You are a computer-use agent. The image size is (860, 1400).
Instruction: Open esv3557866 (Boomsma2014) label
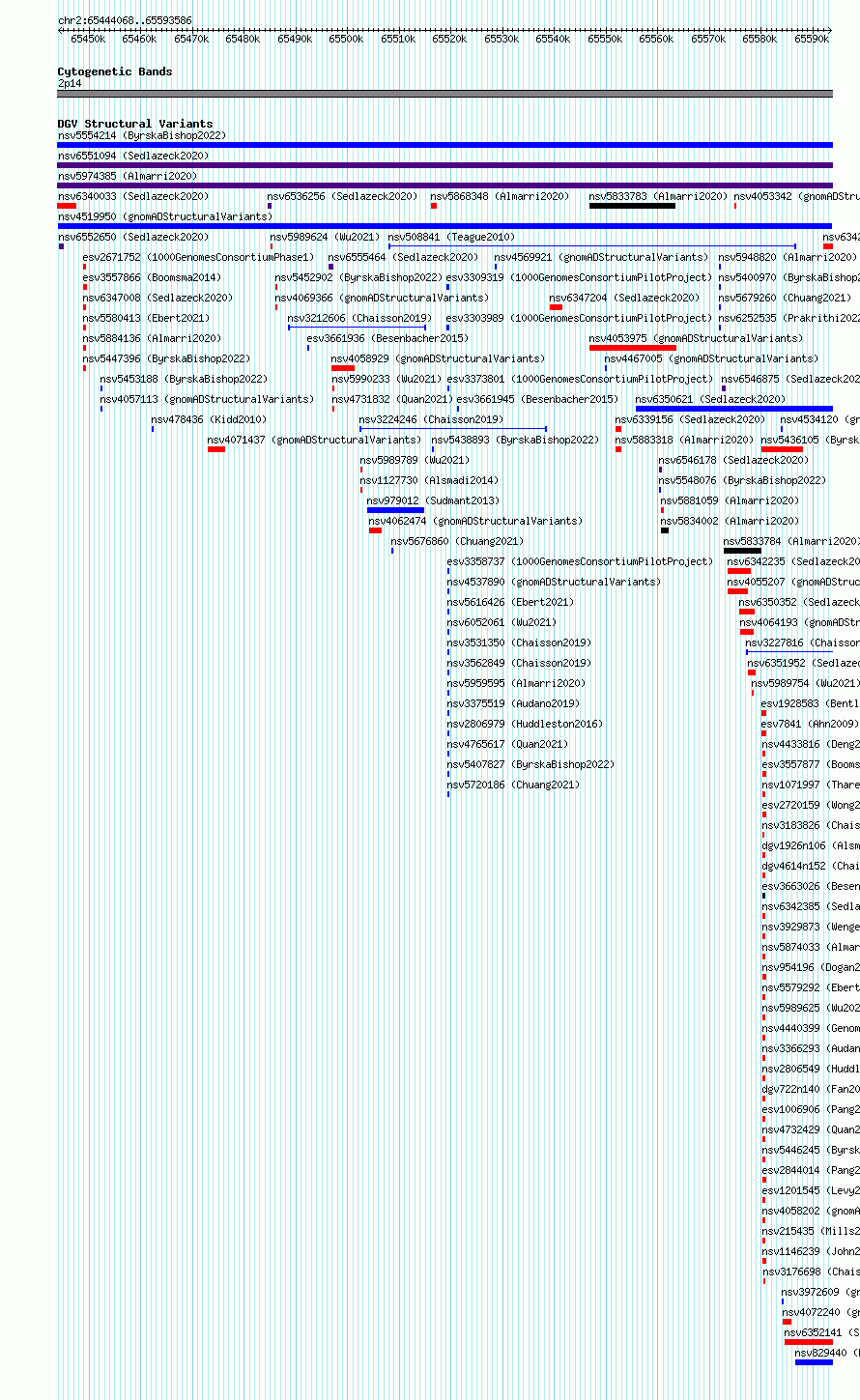(x=153, y=277)
